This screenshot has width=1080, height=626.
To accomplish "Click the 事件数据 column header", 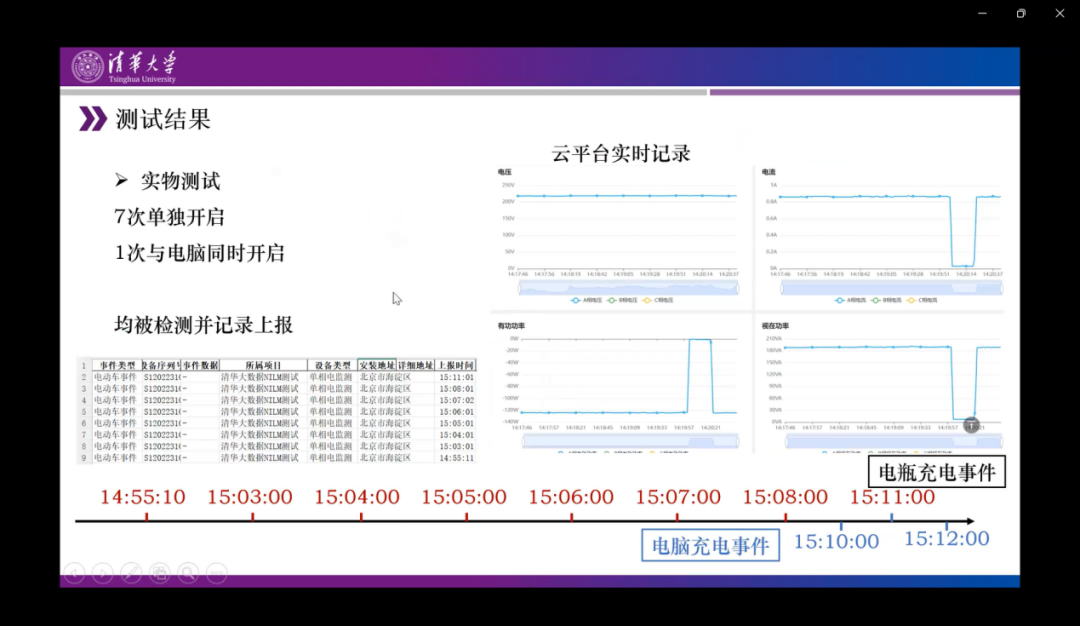I will [x=200, y=365].
